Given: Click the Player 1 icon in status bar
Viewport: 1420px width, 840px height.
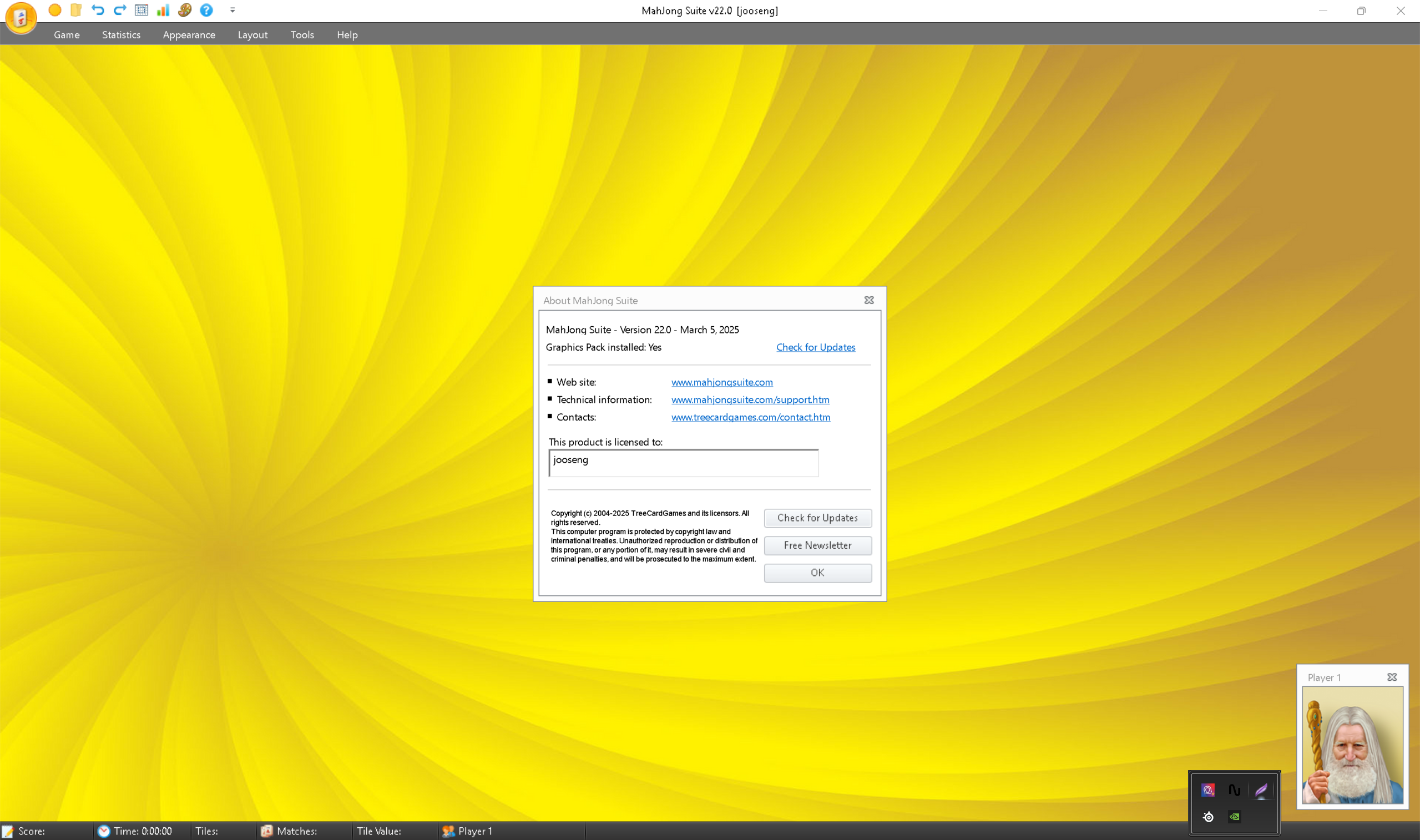Looking at the screenshot, I should [x=448, y=831].
